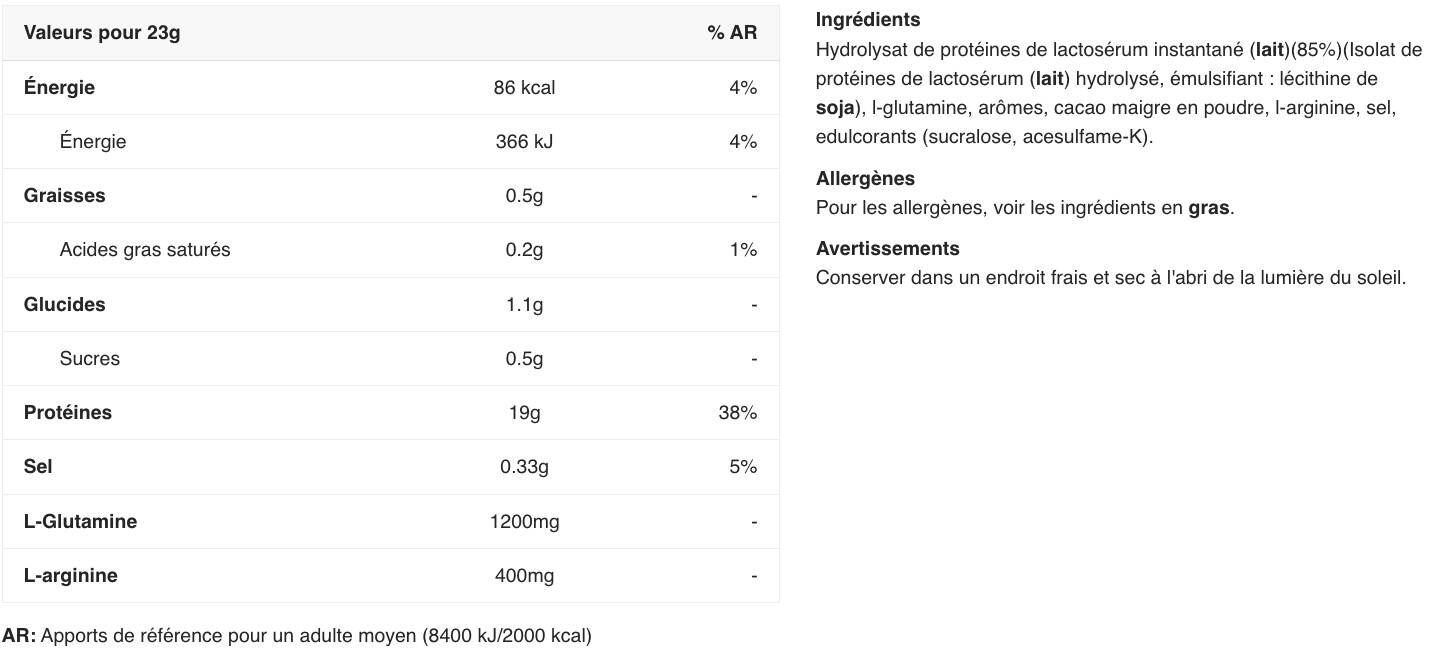The height and width of the screenshot is (656, 1430).
Task: Click the '38%' protein reference value
Action: coord(737,413)
